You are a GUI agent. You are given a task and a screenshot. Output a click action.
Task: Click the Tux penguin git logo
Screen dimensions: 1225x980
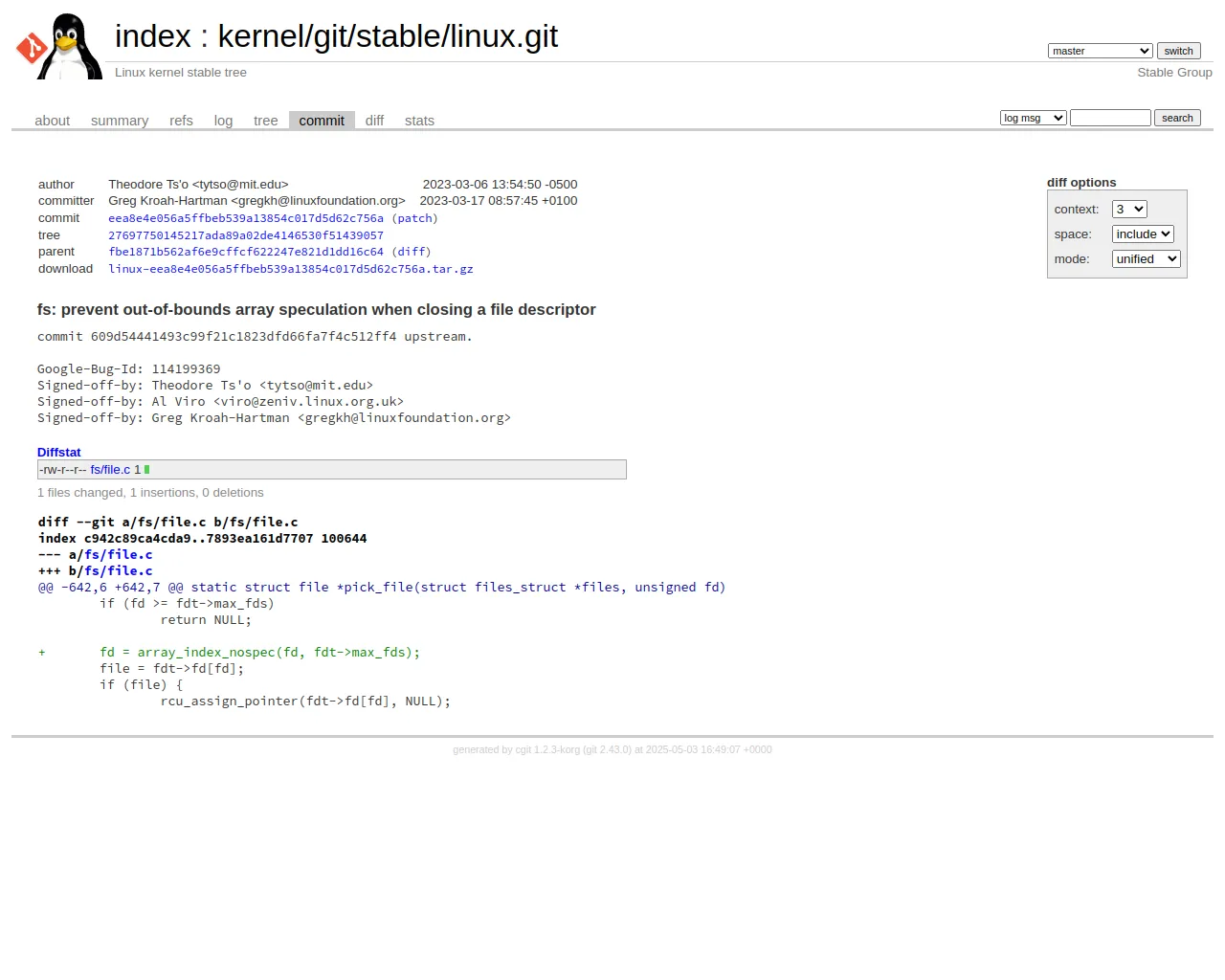pos(59,46)
